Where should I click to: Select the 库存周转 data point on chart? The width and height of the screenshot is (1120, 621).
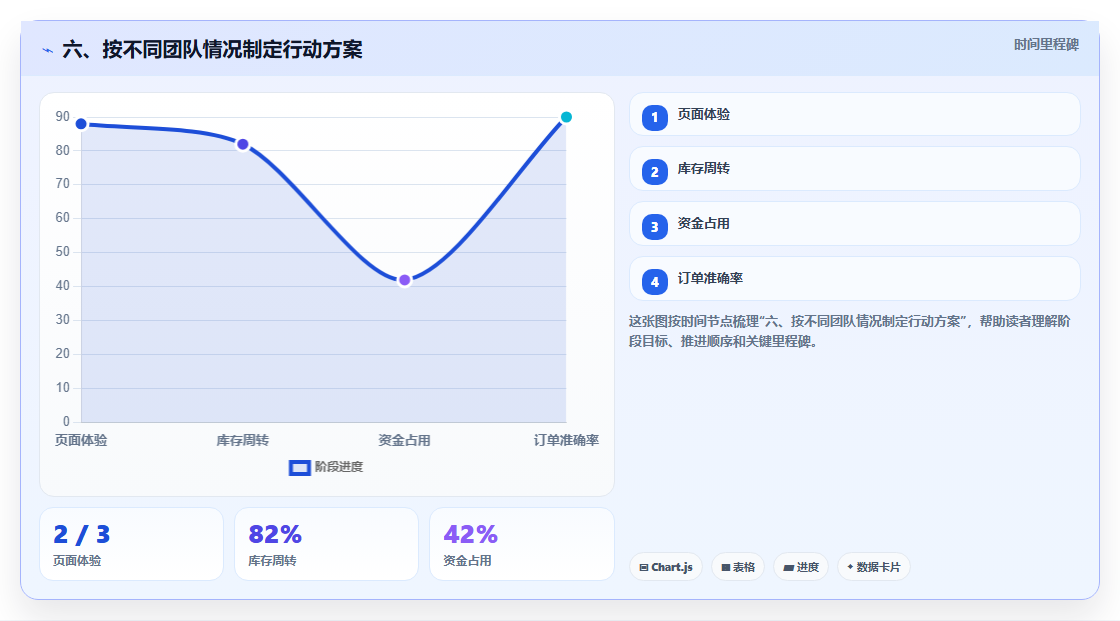[x=243, y=144]
